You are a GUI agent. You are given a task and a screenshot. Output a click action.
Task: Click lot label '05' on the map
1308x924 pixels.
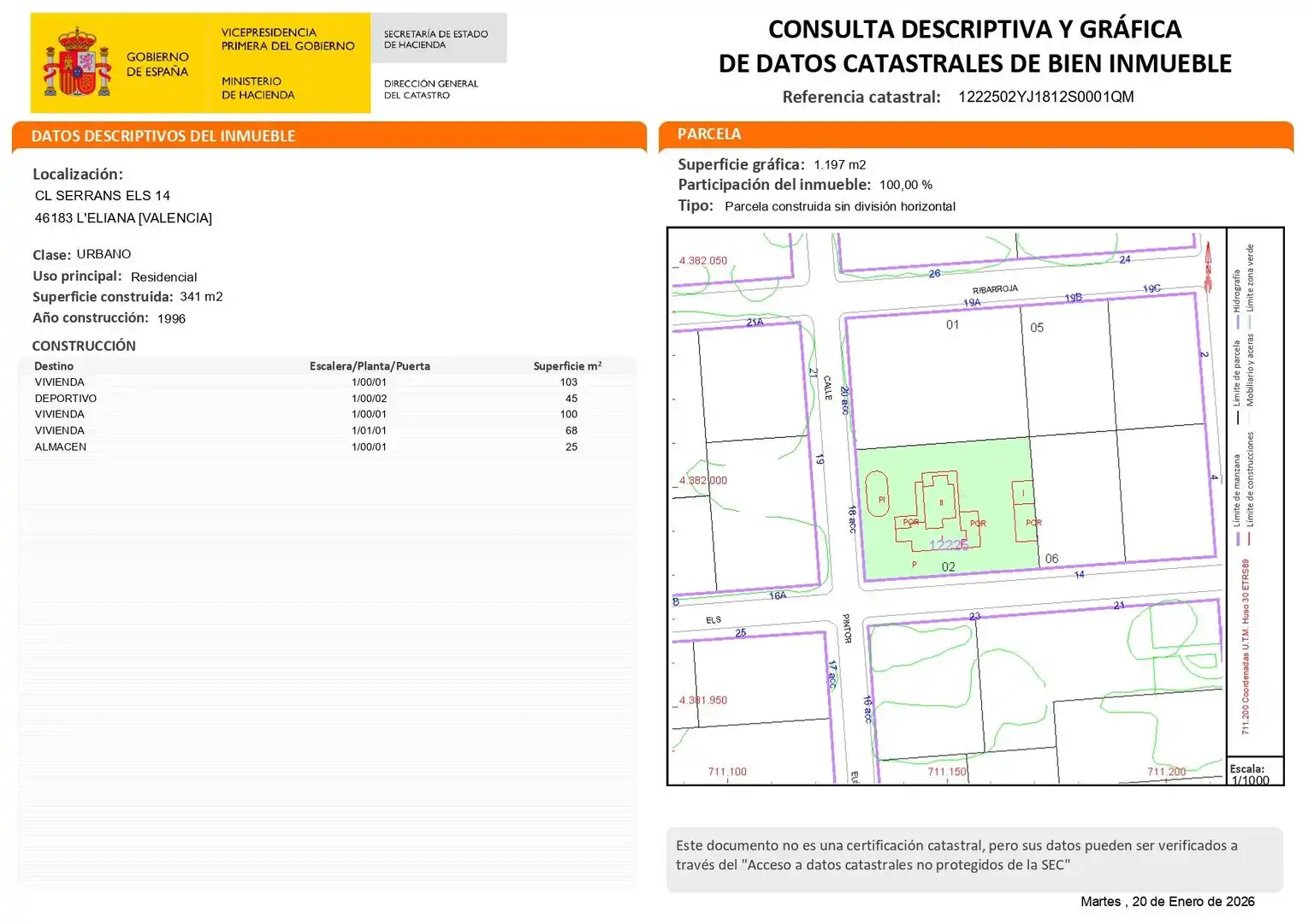point(1037,328)
